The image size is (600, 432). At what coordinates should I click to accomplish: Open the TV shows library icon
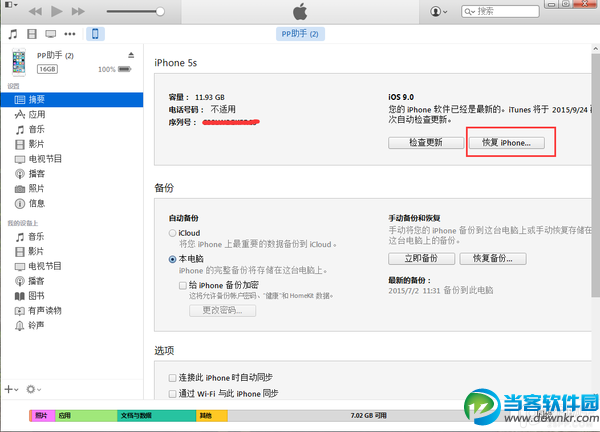[x=51, y=34]
